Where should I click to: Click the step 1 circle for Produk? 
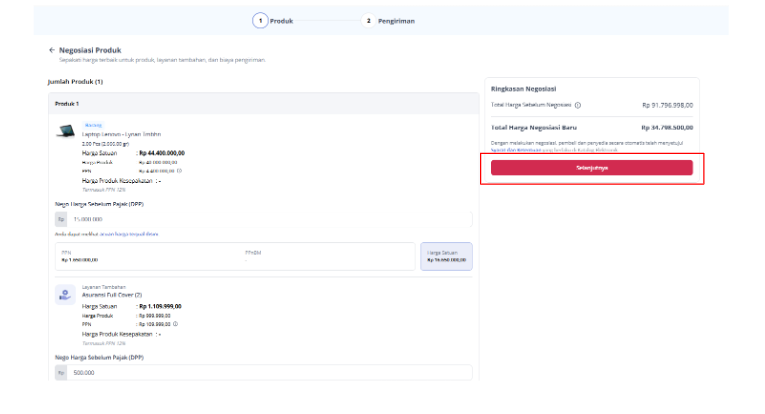coord(260,21)
